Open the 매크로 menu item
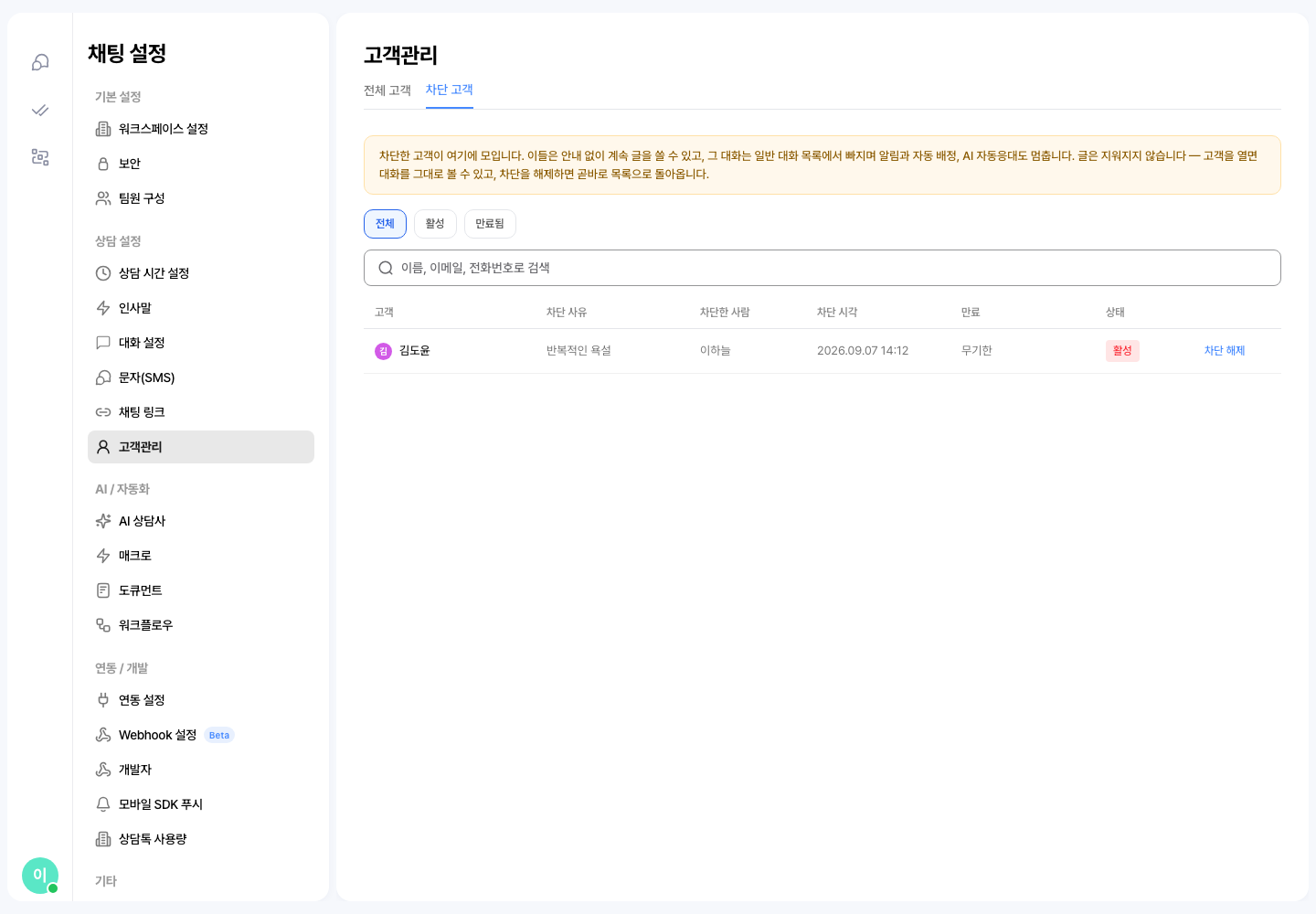The width and height of the screenshot is (1316, 914). pos(201,556)
